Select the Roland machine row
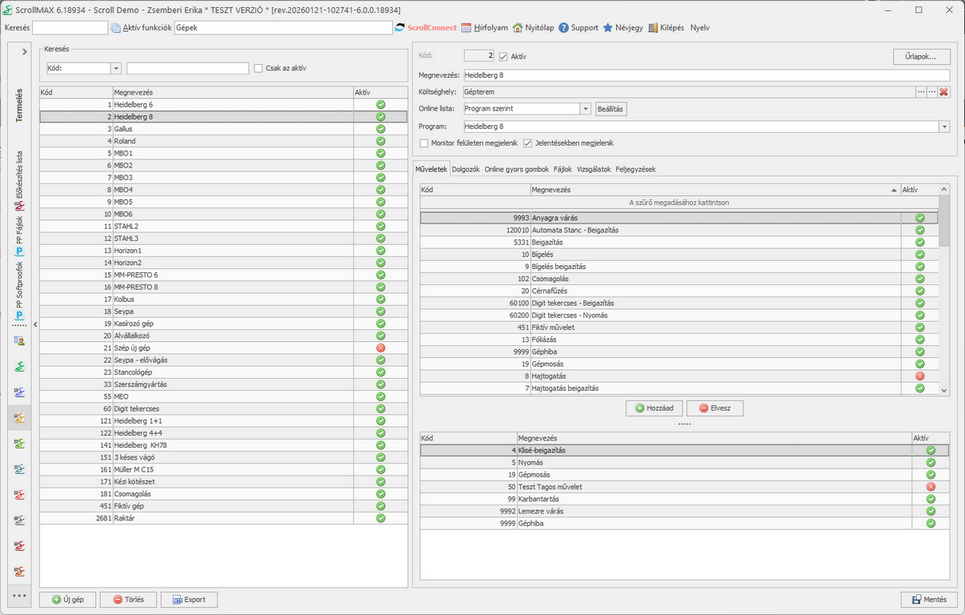965x615 pixels. (x=132, y=141)
